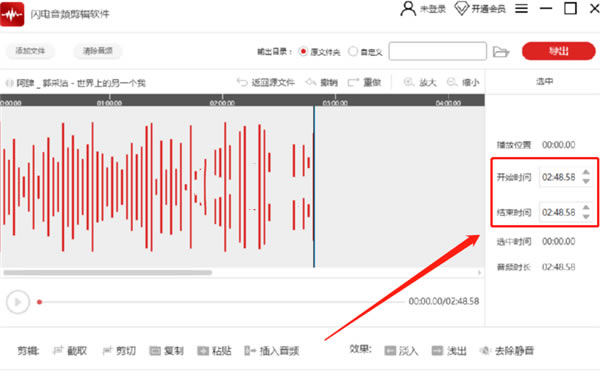Click the app logo waveform icon

[x=12, y=14]
